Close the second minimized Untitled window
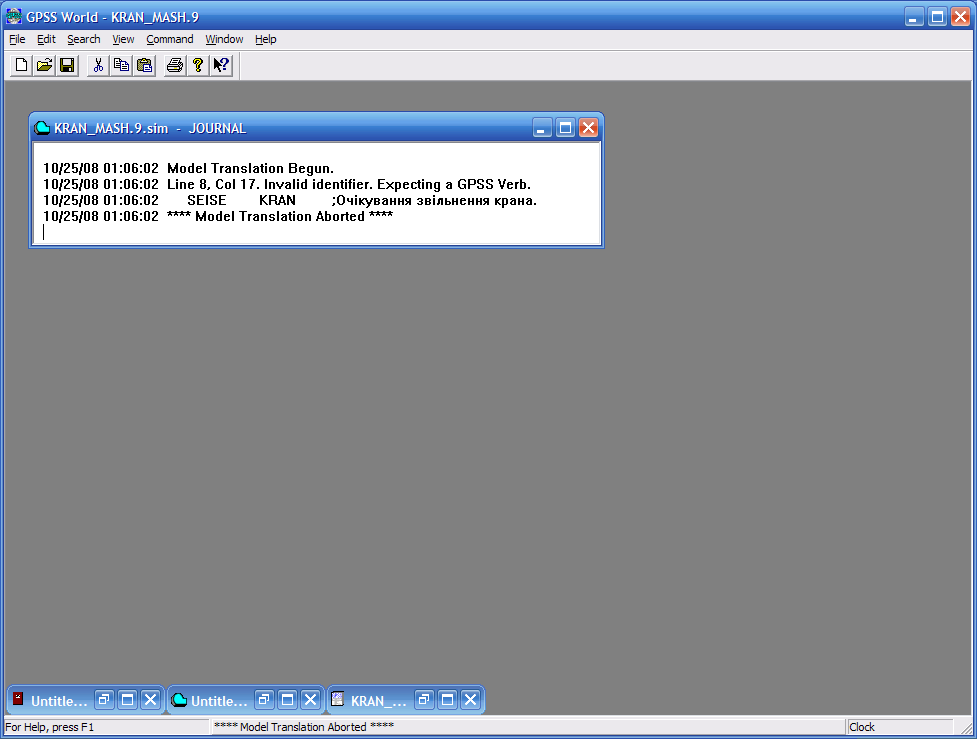 click(x=310, y=700)
